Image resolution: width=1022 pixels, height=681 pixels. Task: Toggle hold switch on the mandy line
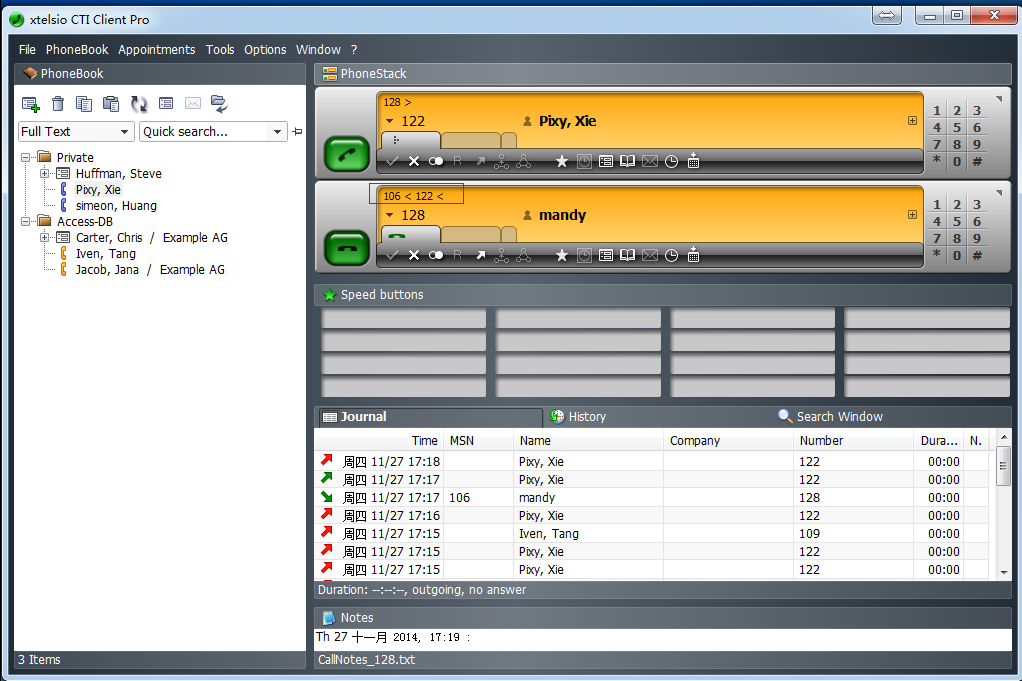click(436, 255)
